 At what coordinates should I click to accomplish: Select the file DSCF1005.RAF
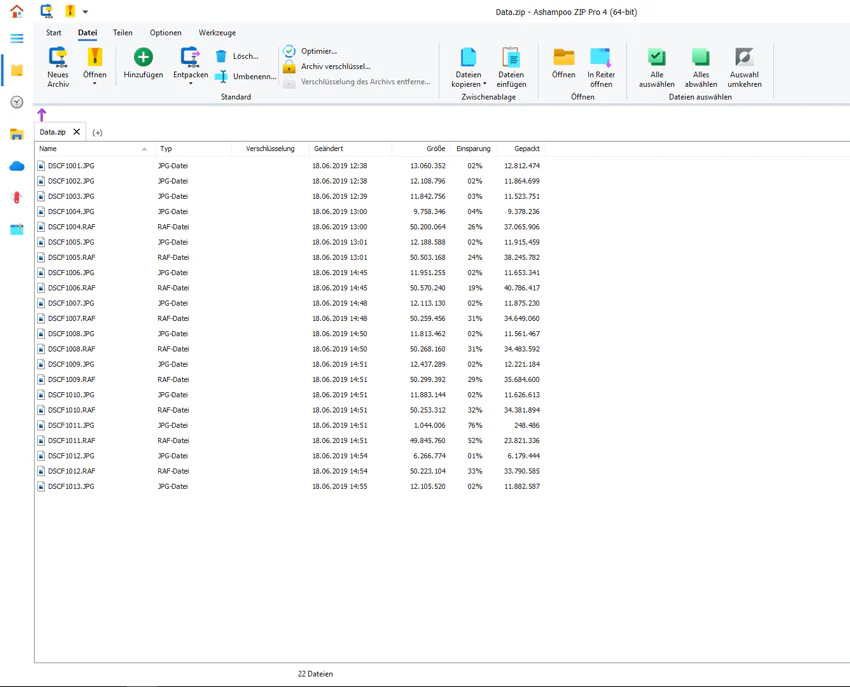[x=72, y=257]
